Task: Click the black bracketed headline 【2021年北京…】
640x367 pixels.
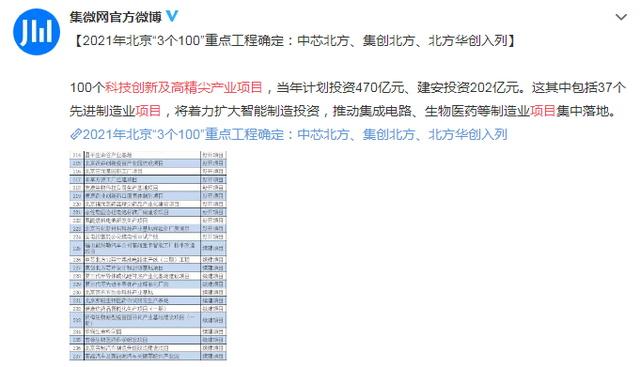Action: tap(294, 40)
